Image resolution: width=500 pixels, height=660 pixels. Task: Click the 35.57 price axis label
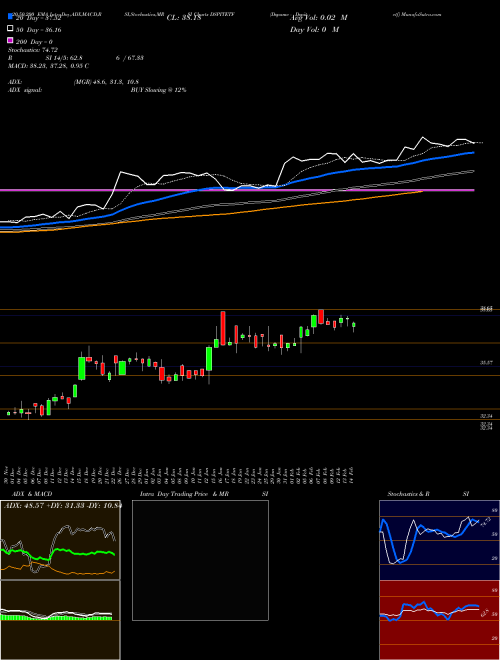(x=487, y=362)
